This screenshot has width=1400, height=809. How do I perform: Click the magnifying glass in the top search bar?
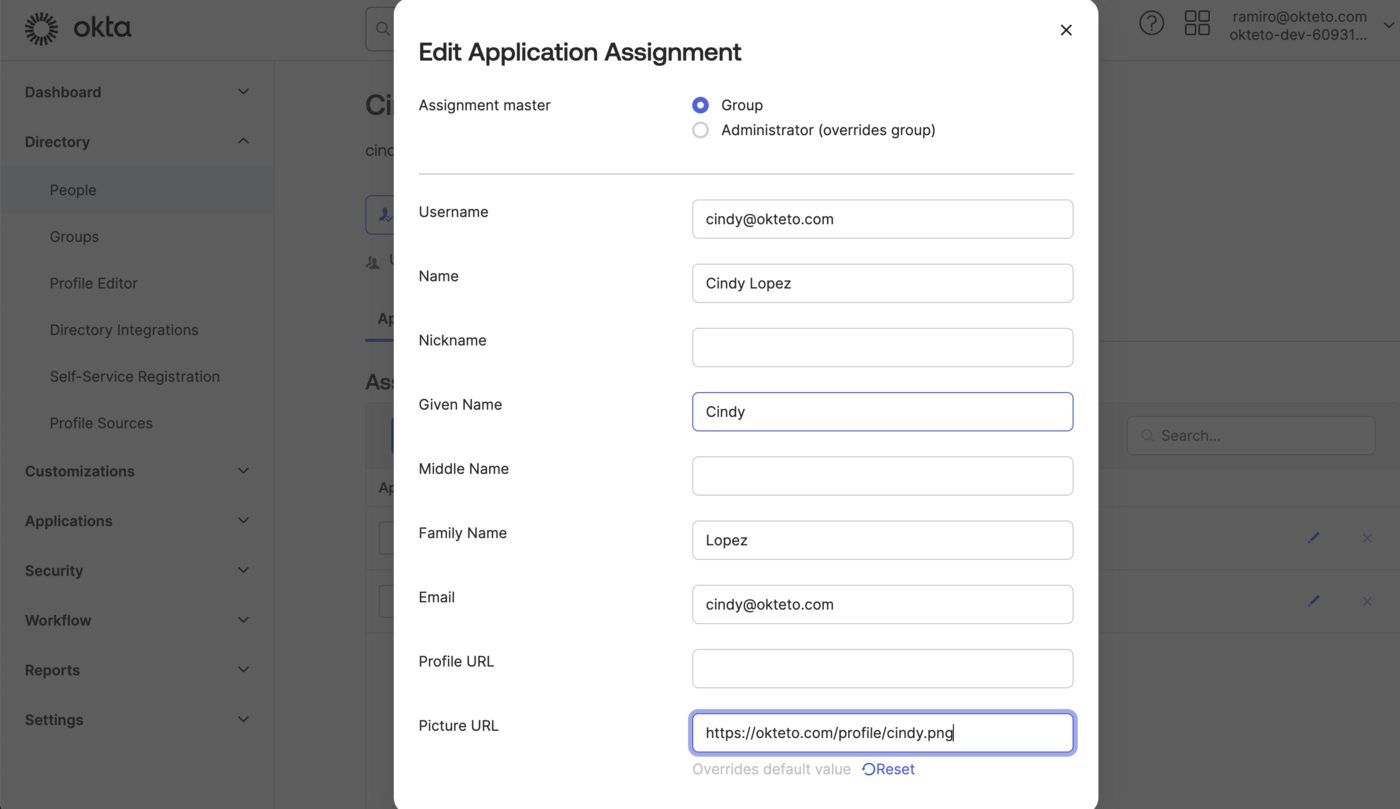click(x=381, y=28)
